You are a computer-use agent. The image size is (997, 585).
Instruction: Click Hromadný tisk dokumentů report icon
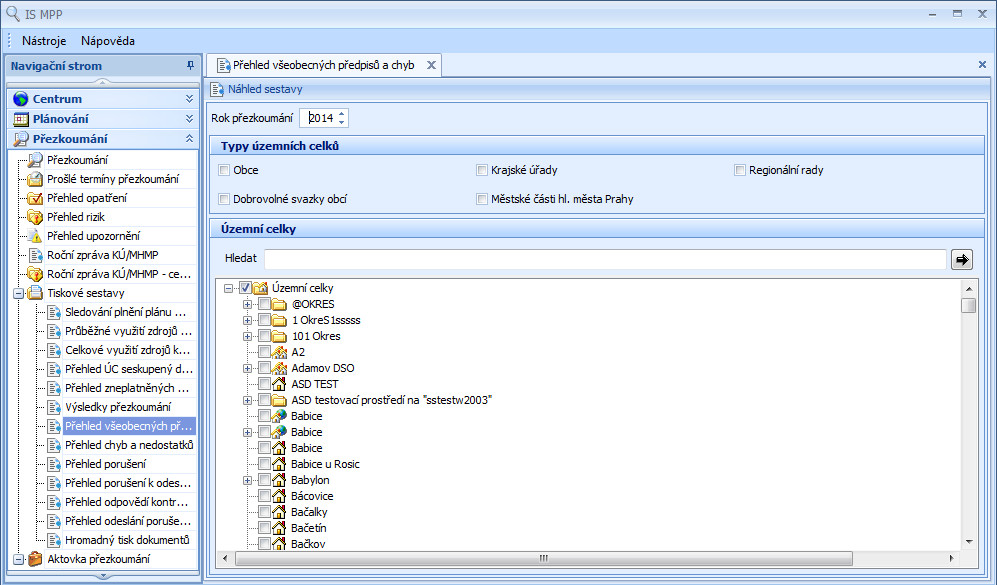click(53, 540)
